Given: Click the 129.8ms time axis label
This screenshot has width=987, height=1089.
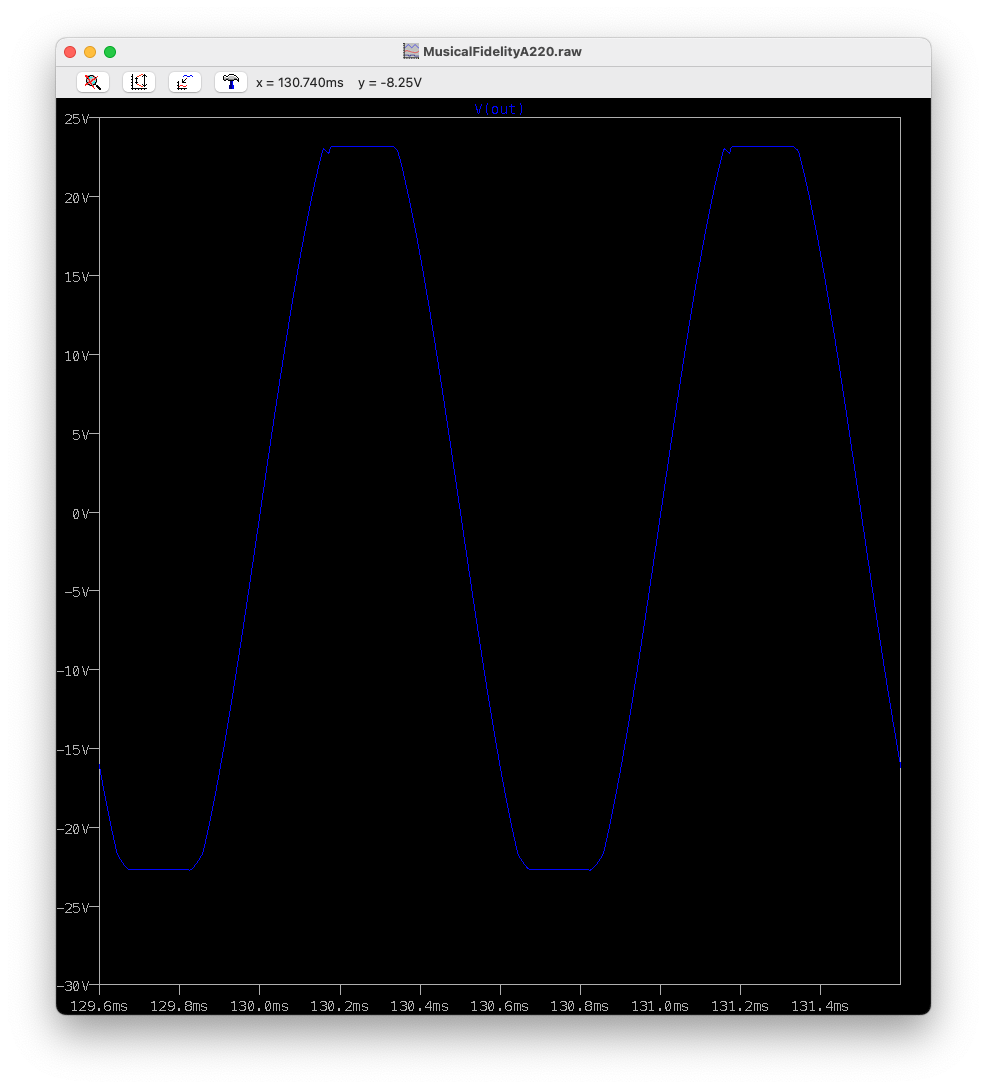Looking at the screenshot, I should point(179,1006).
